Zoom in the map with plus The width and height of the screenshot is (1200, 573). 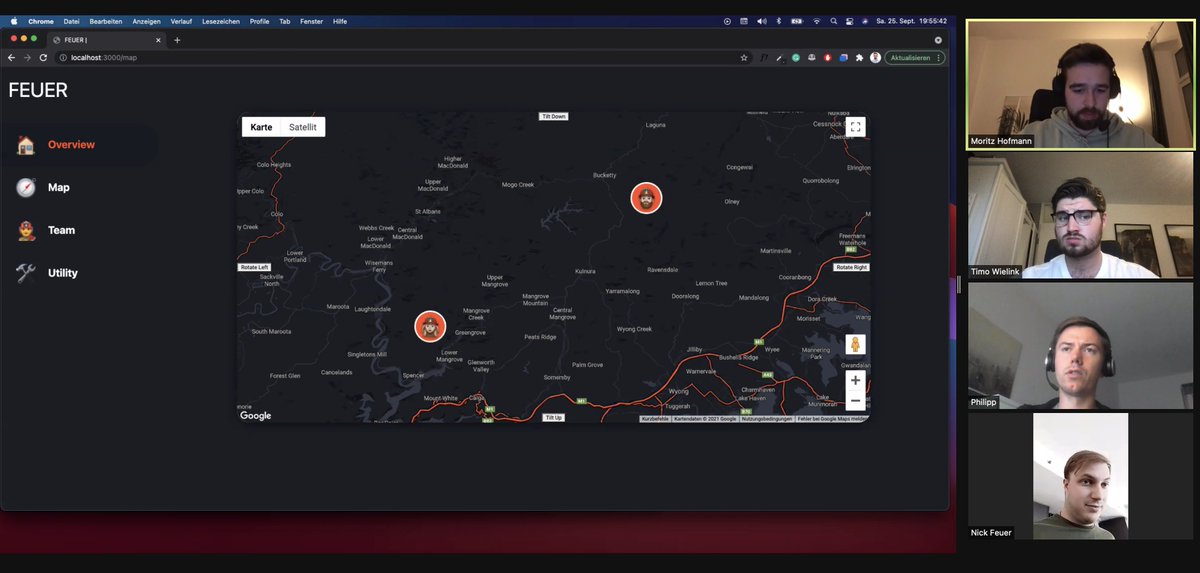[855, 380]
